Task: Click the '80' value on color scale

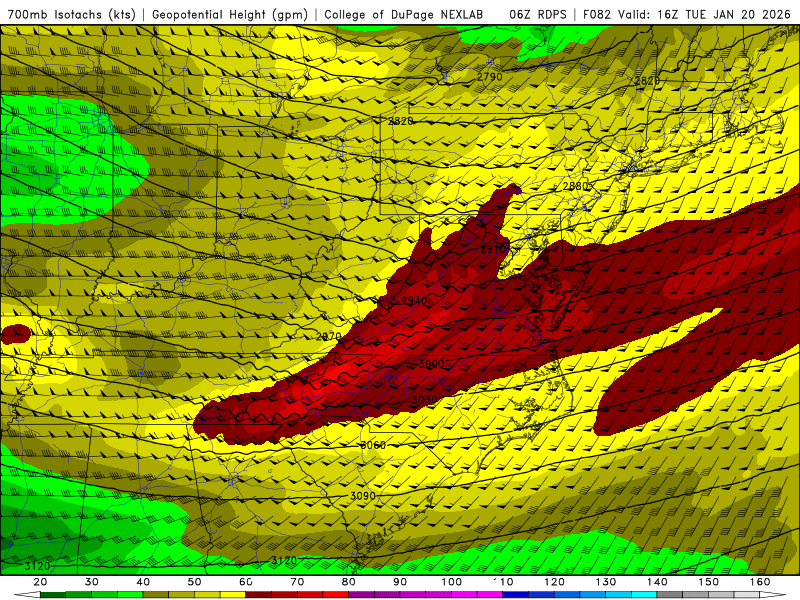Action: point(349,582)
